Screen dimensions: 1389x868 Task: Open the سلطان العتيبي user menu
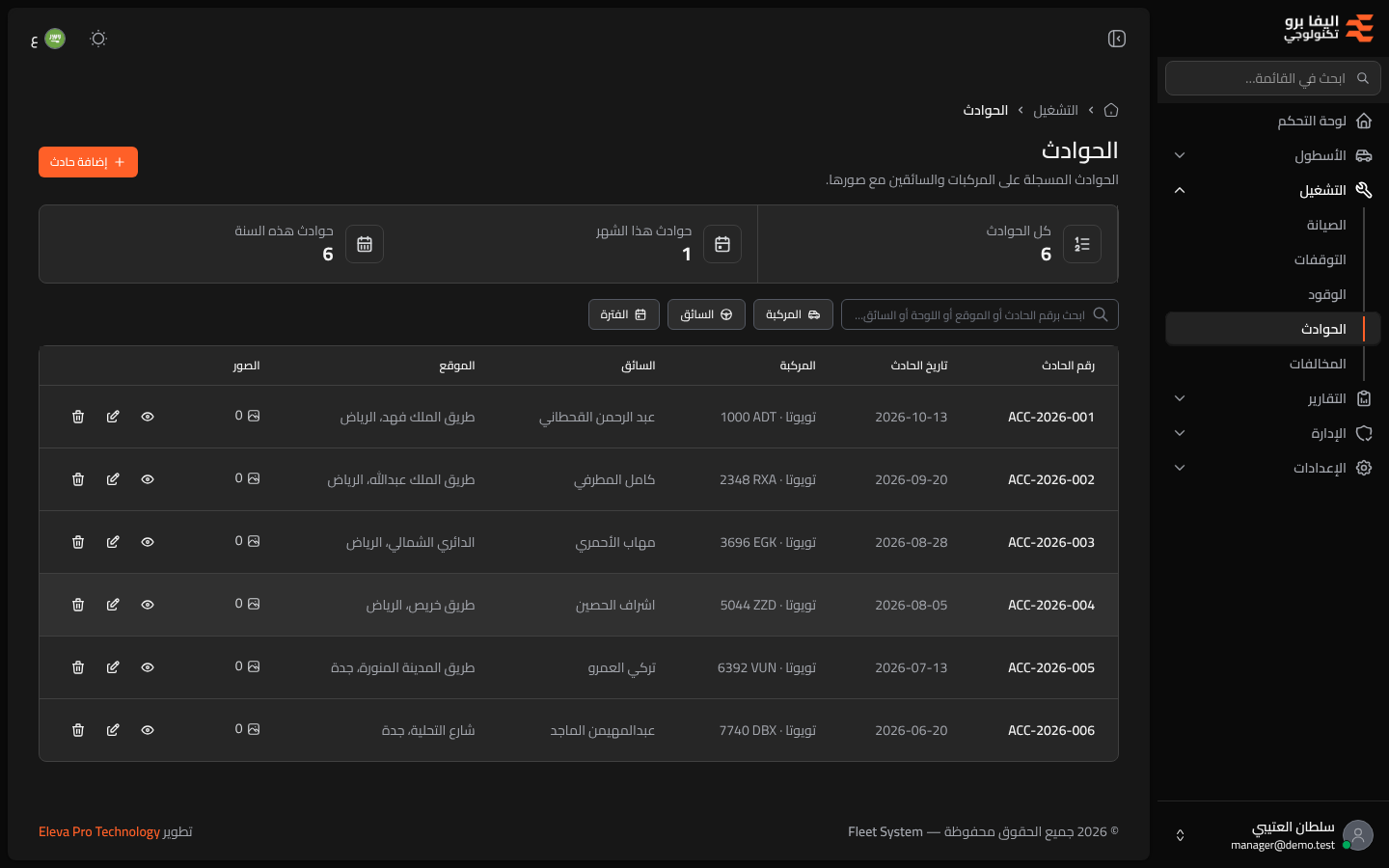click(1273, 835)
